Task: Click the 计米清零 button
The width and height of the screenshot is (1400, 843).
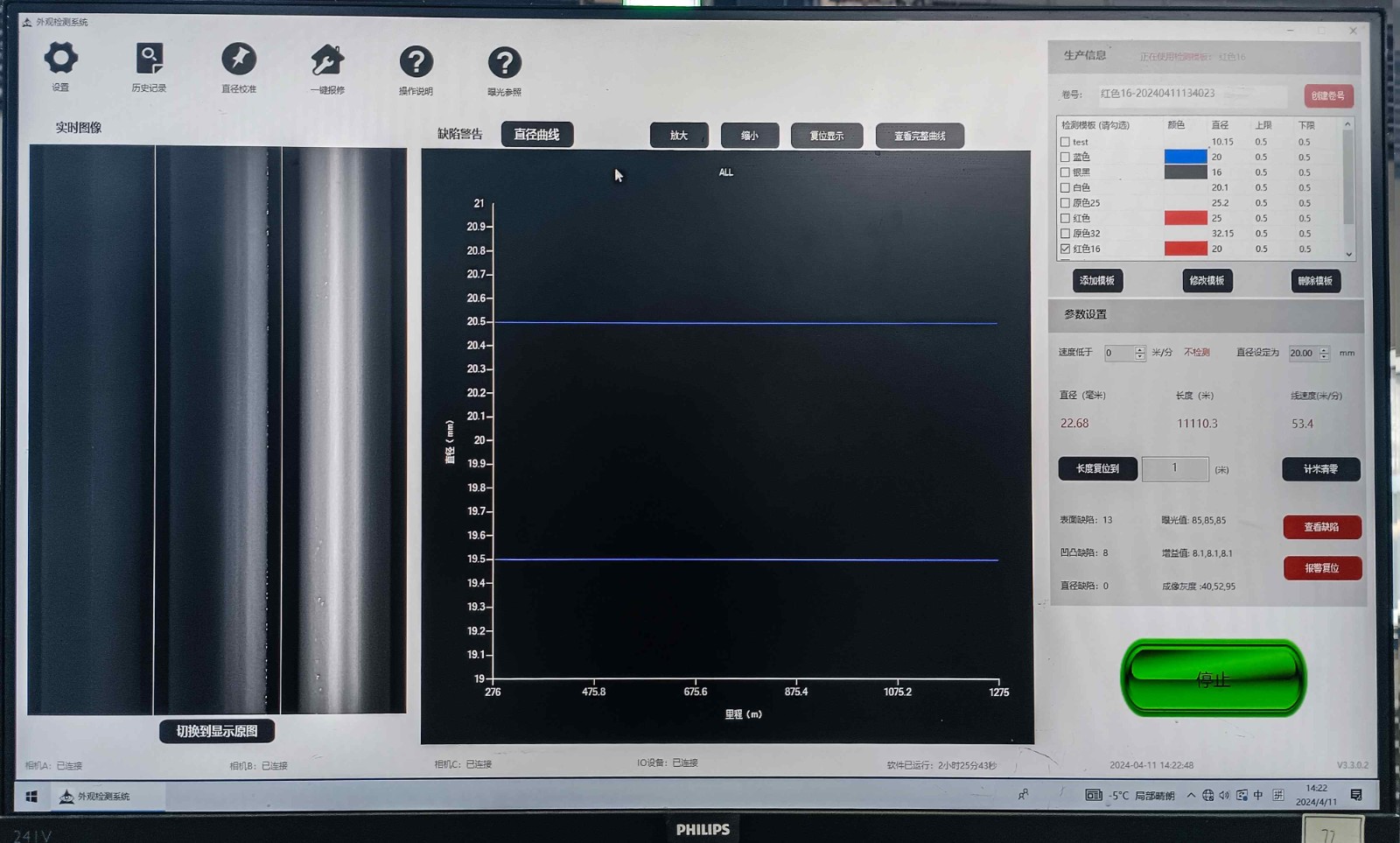Action: 1321,469
